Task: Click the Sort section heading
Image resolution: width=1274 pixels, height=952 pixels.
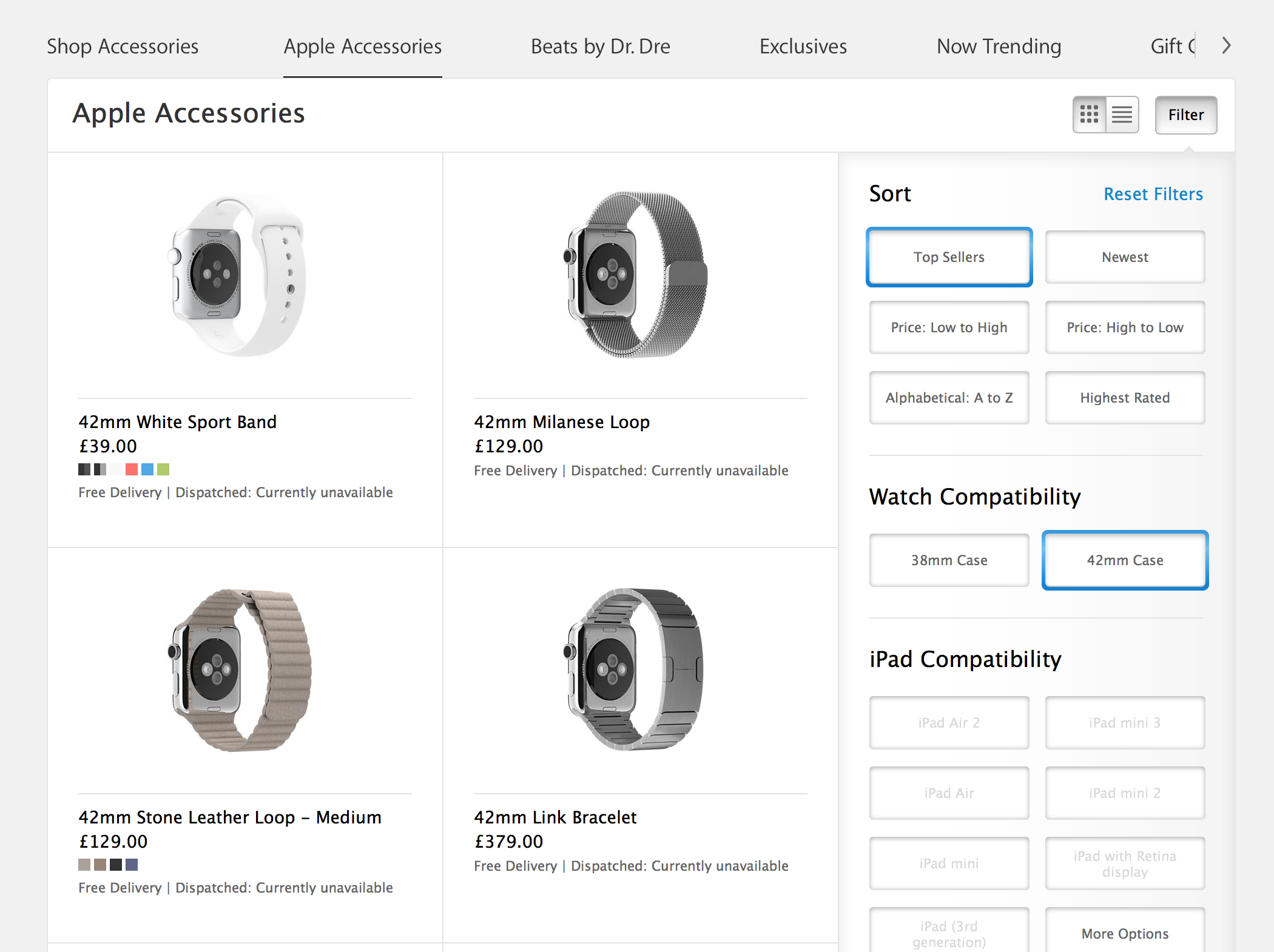Action: click(890, 194)
